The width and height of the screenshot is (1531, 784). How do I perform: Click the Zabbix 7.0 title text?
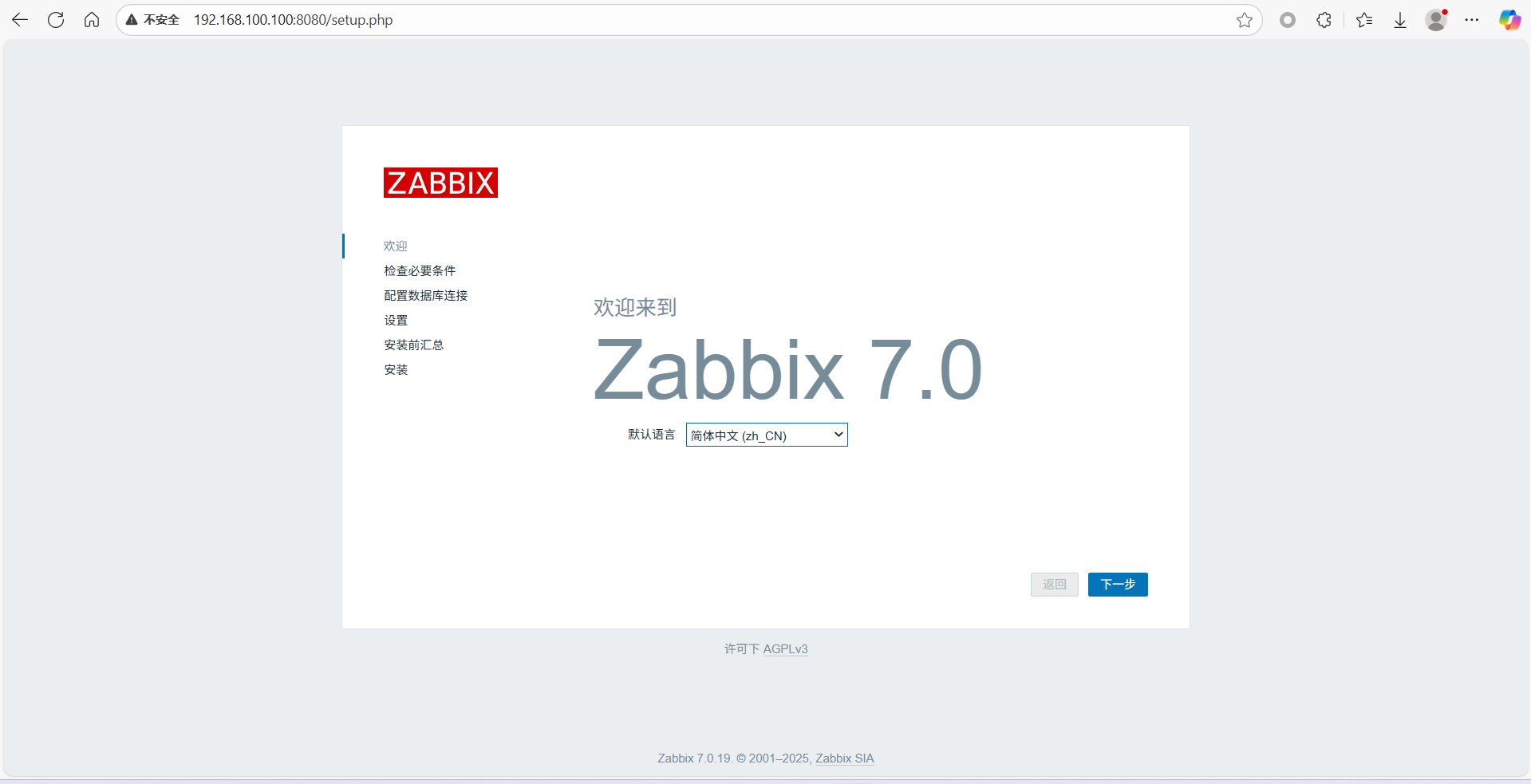(788, 370)
